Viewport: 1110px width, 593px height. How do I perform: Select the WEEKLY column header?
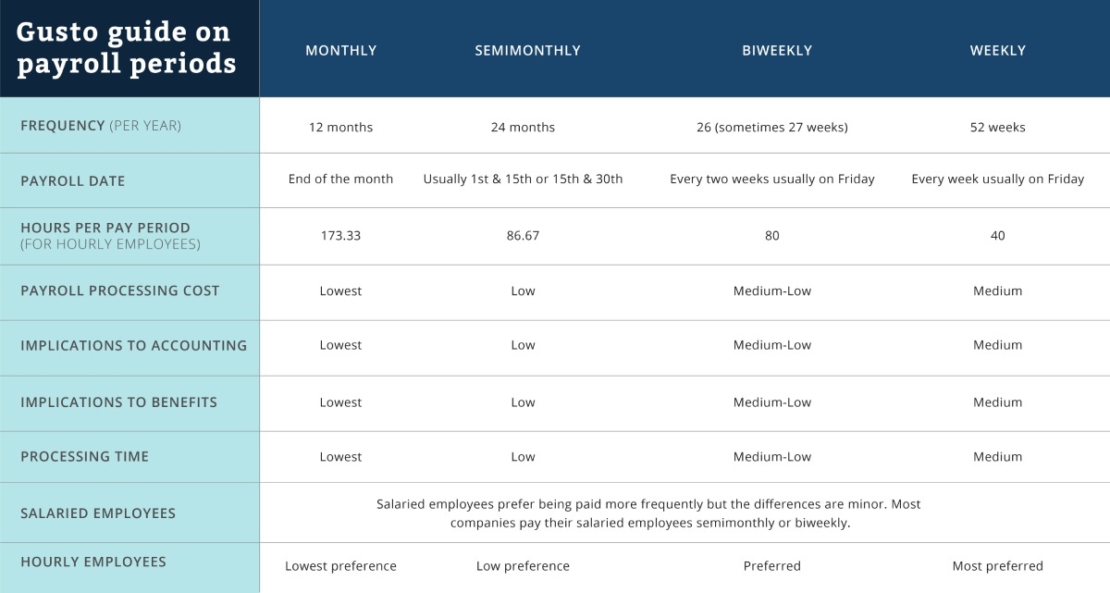tap(998, 51)
